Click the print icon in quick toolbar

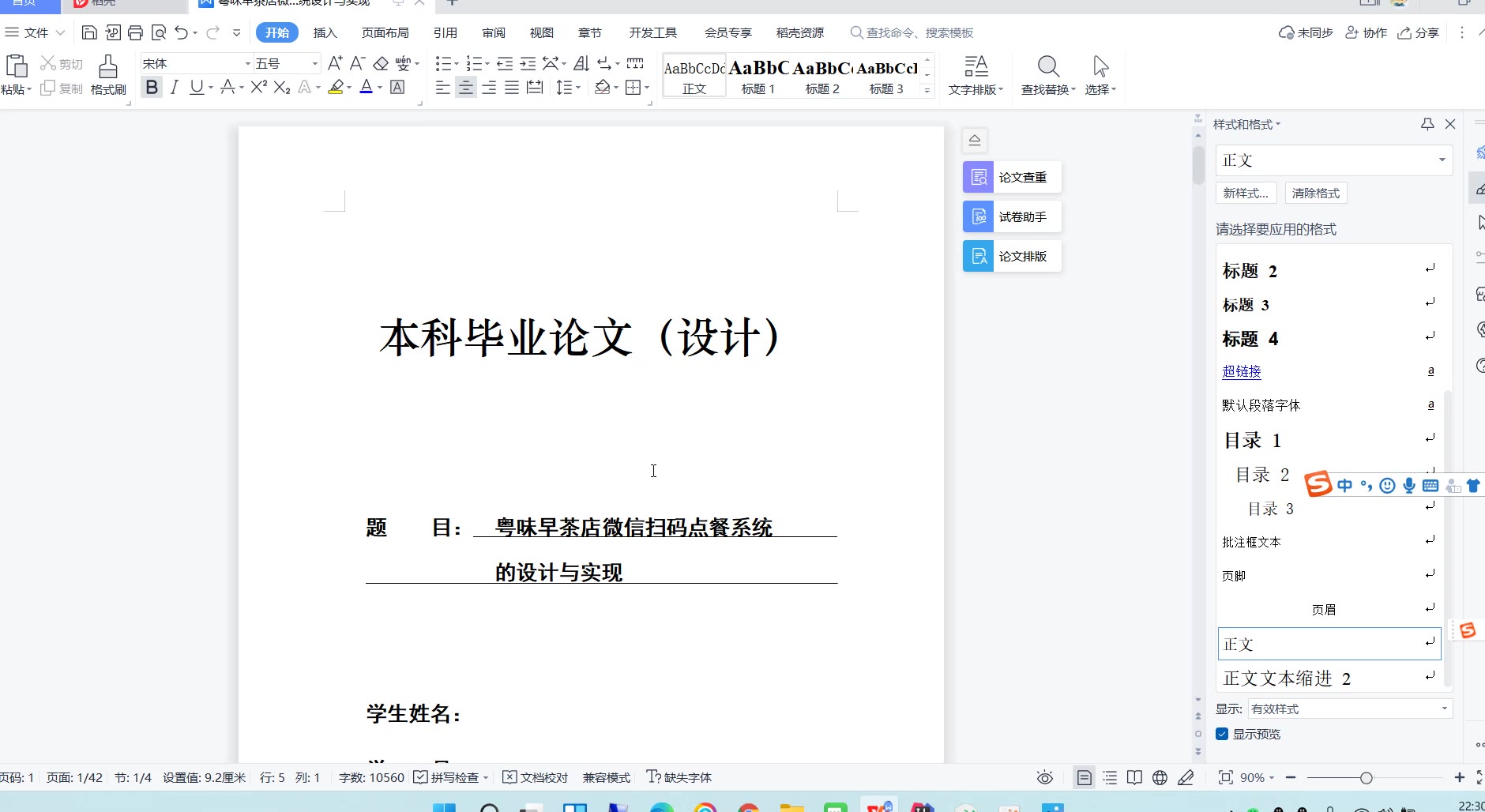tap(135, 32)
